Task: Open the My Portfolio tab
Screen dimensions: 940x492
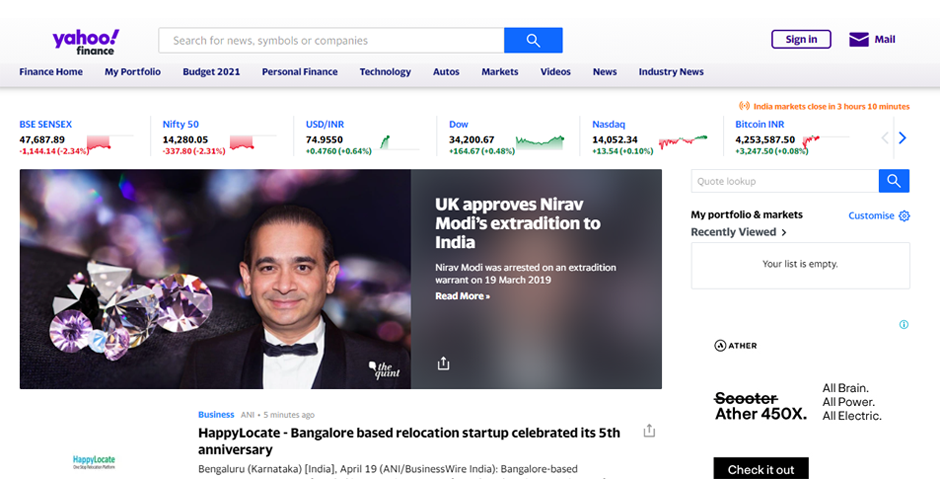Action: point(132,71)
